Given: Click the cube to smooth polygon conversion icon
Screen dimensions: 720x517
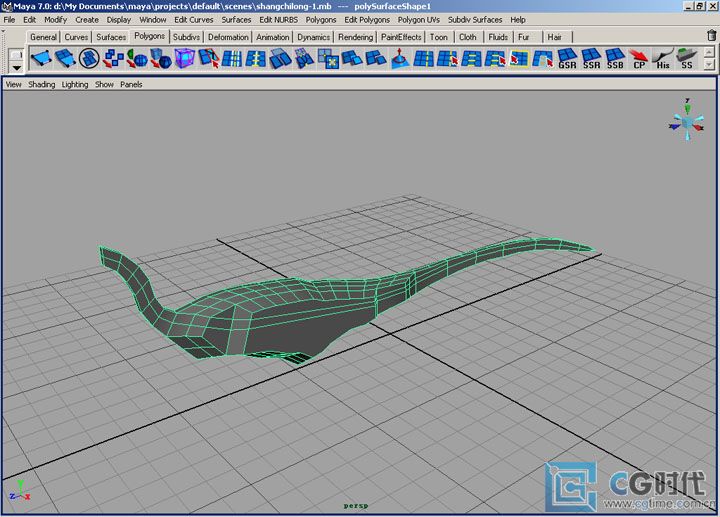Looking at the screenshot, I should [x=161, y=59].
